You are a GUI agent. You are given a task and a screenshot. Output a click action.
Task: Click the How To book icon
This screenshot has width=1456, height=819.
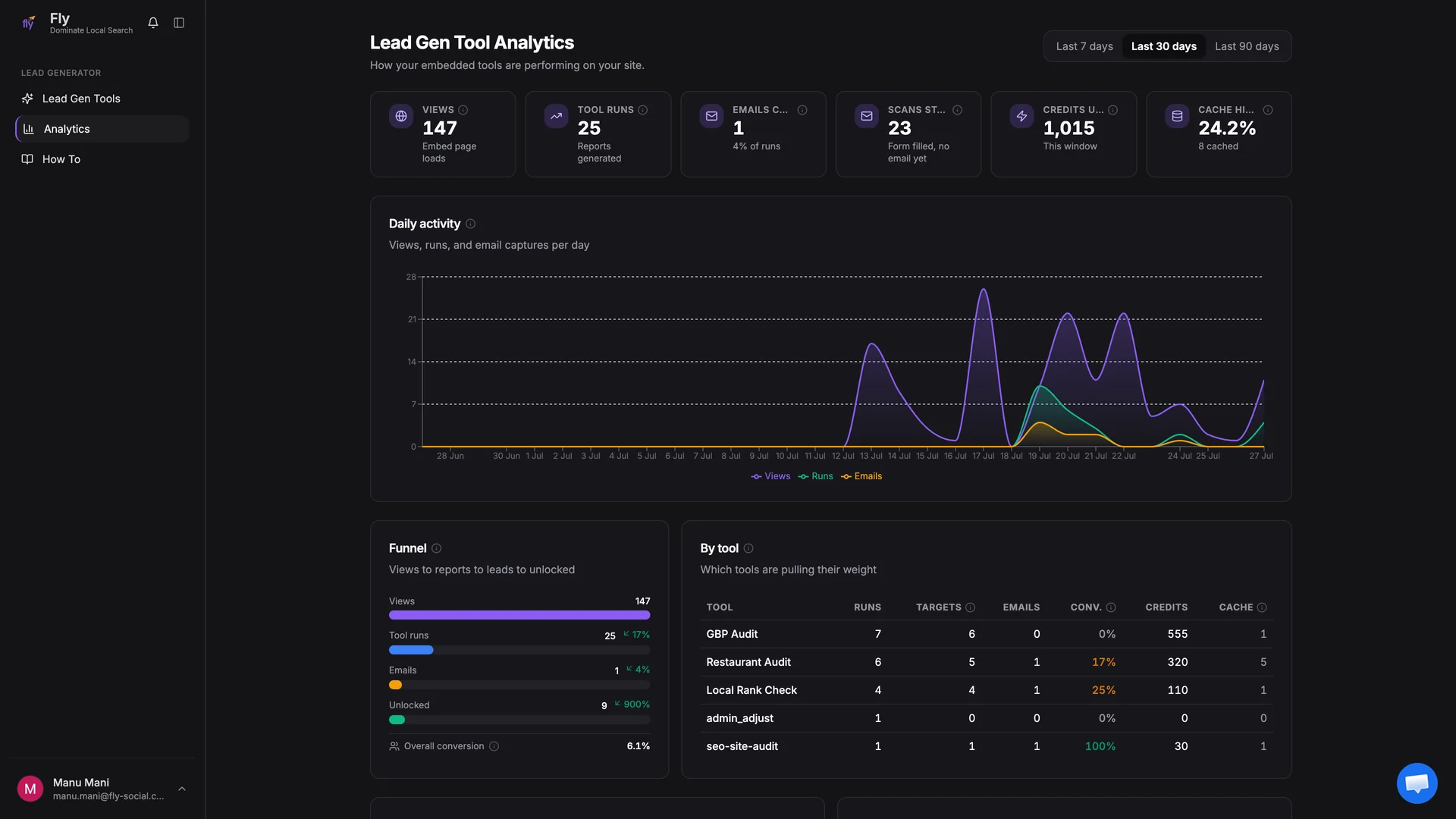[27, 159]
